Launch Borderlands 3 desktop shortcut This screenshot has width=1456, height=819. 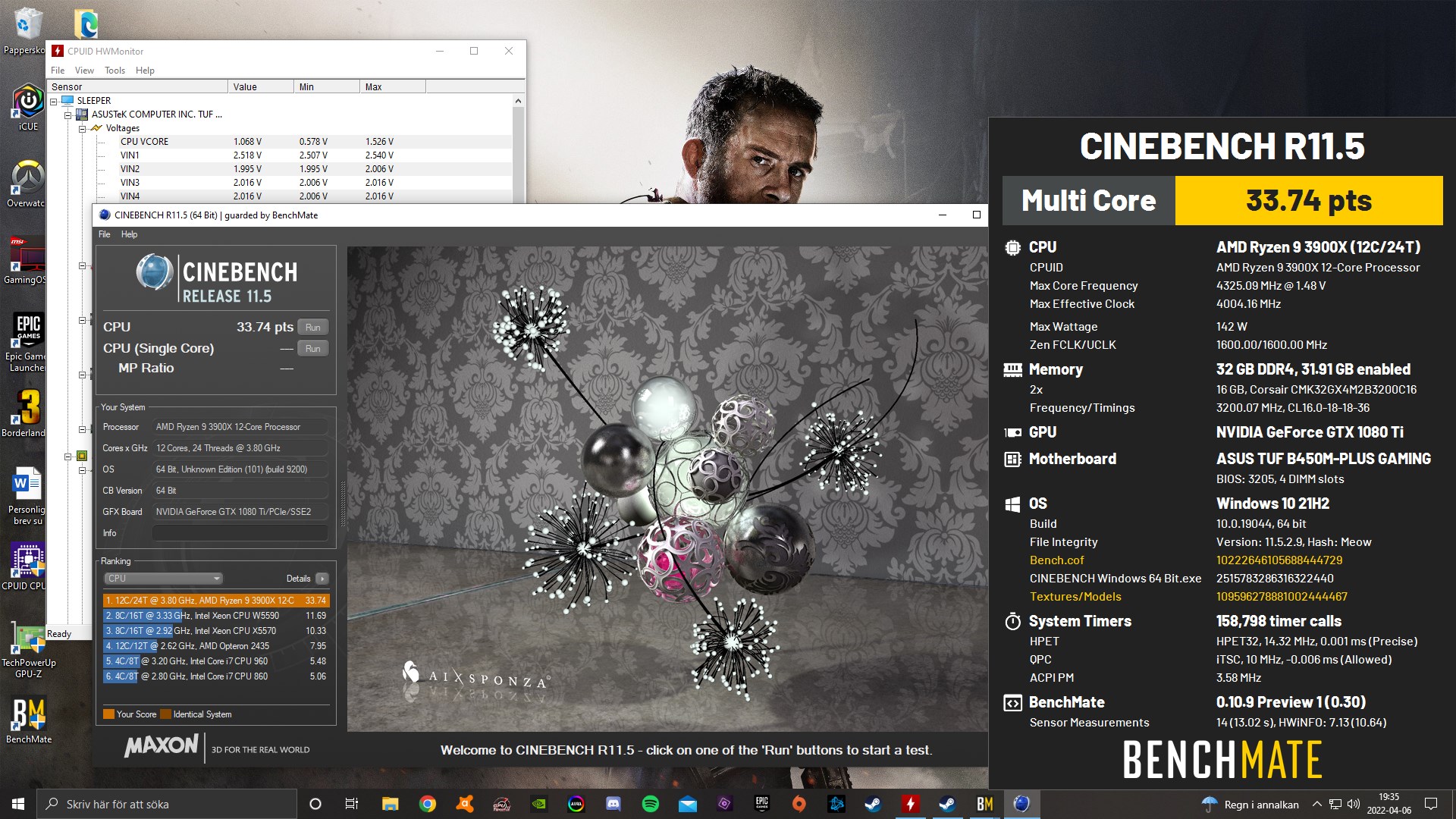pyautogui.click(x=28, y=413)
